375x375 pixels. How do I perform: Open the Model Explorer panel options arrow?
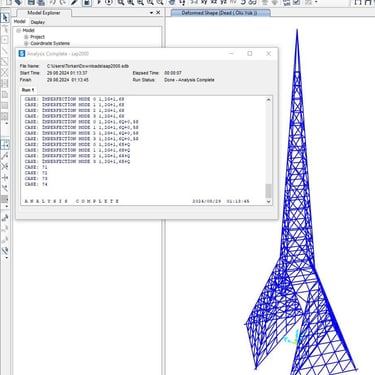(x=151, y=13)
